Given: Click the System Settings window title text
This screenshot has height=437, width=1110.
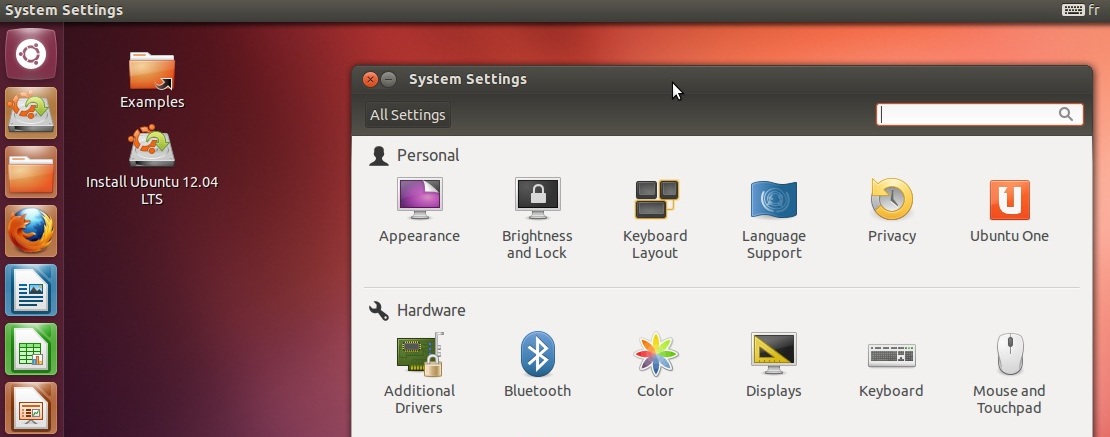Looking at the screenshot, I should click(x=468, y=79).
